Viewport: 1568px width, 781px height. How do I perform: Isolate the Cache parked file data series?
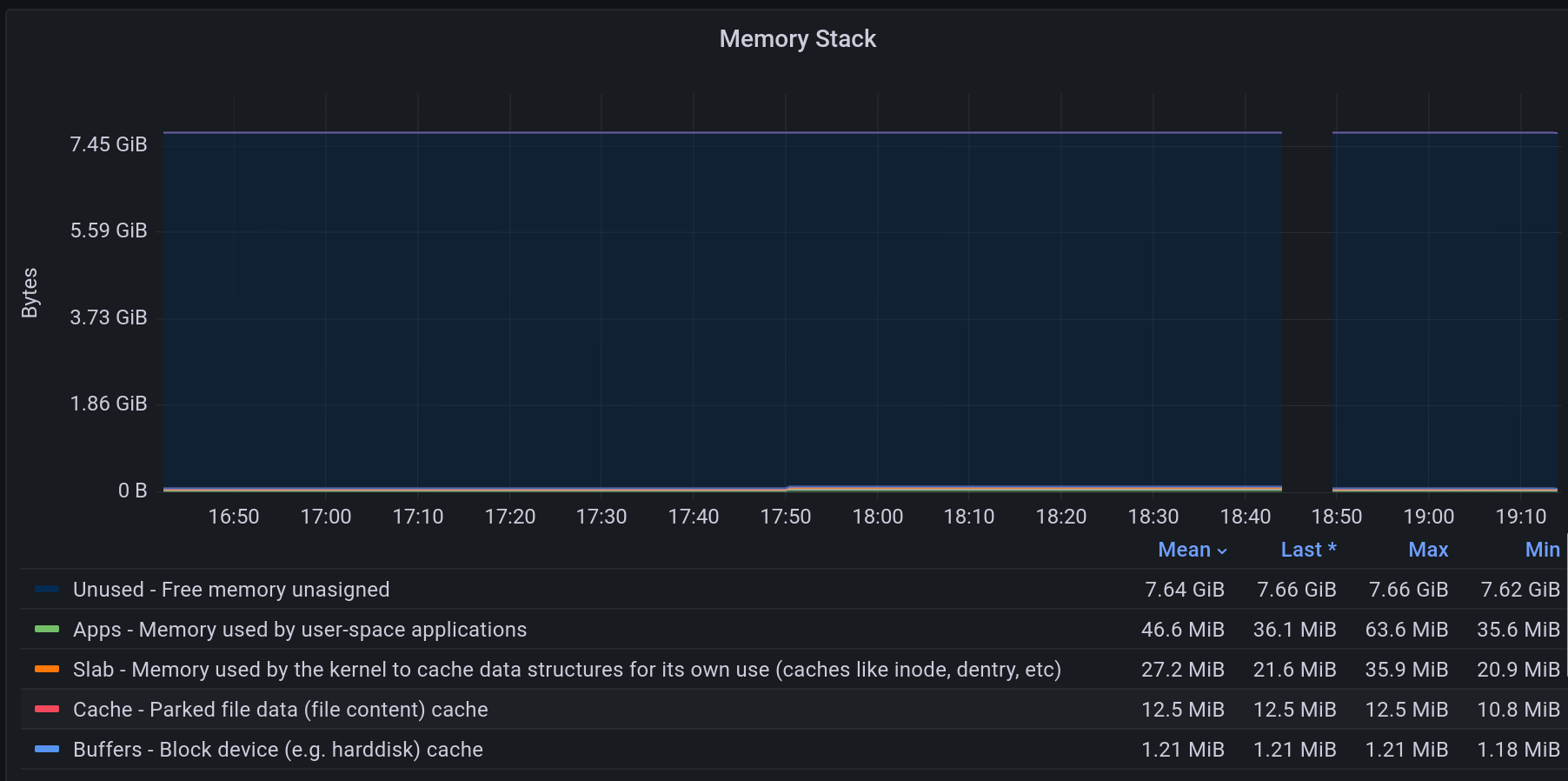280,710
